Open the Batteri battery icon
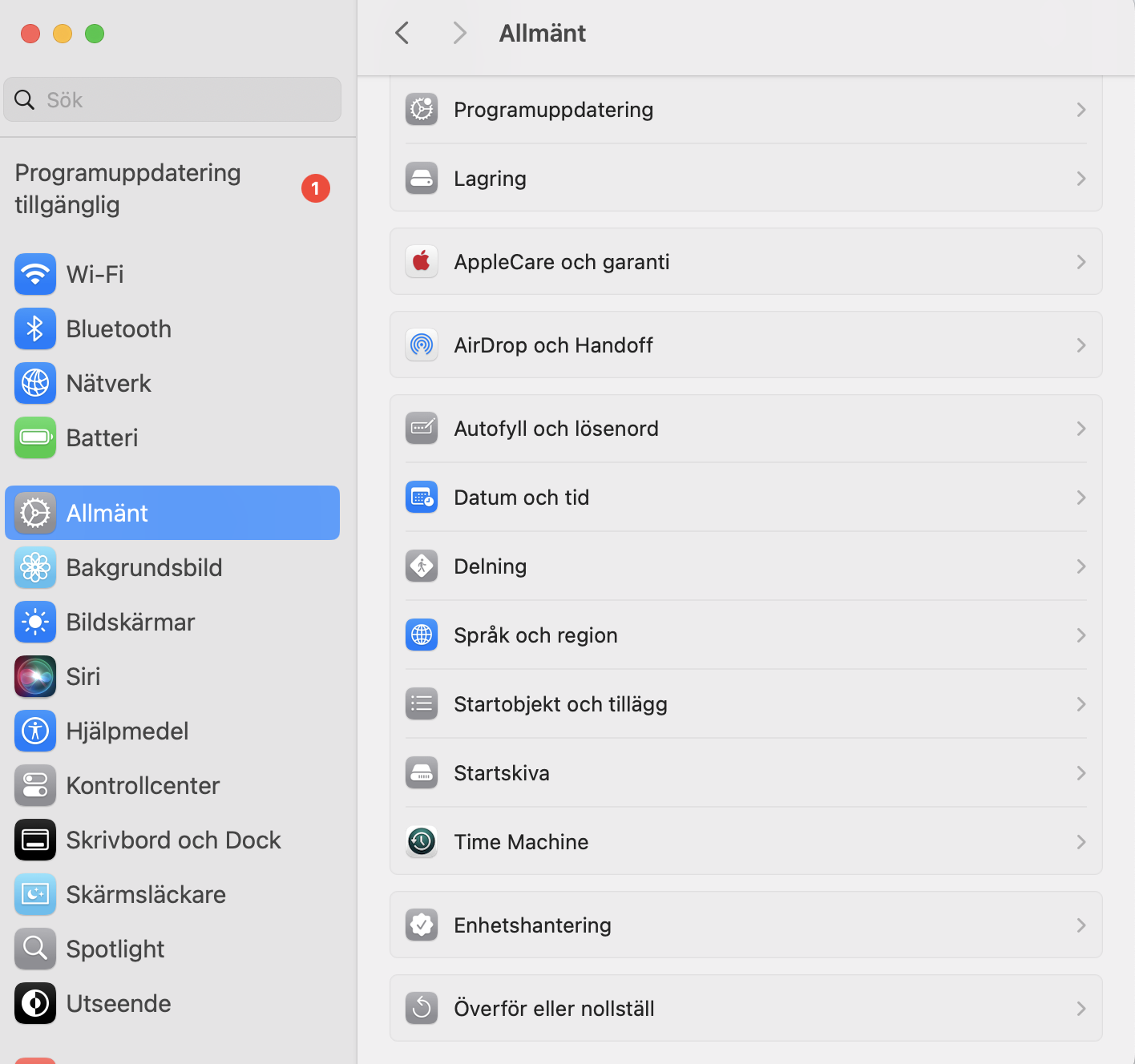 (35, 437)
